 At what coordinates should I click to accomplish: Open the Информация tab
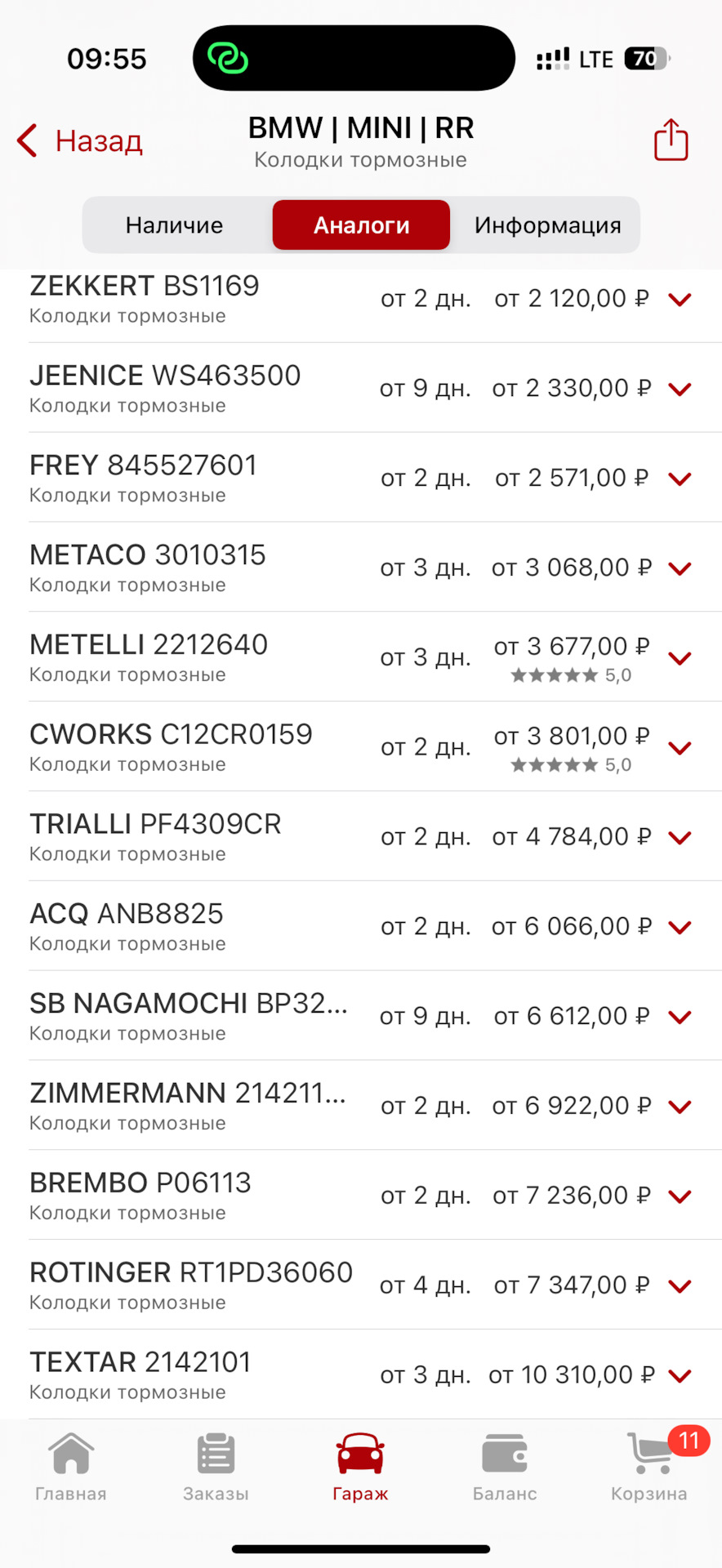pos(547,225)
